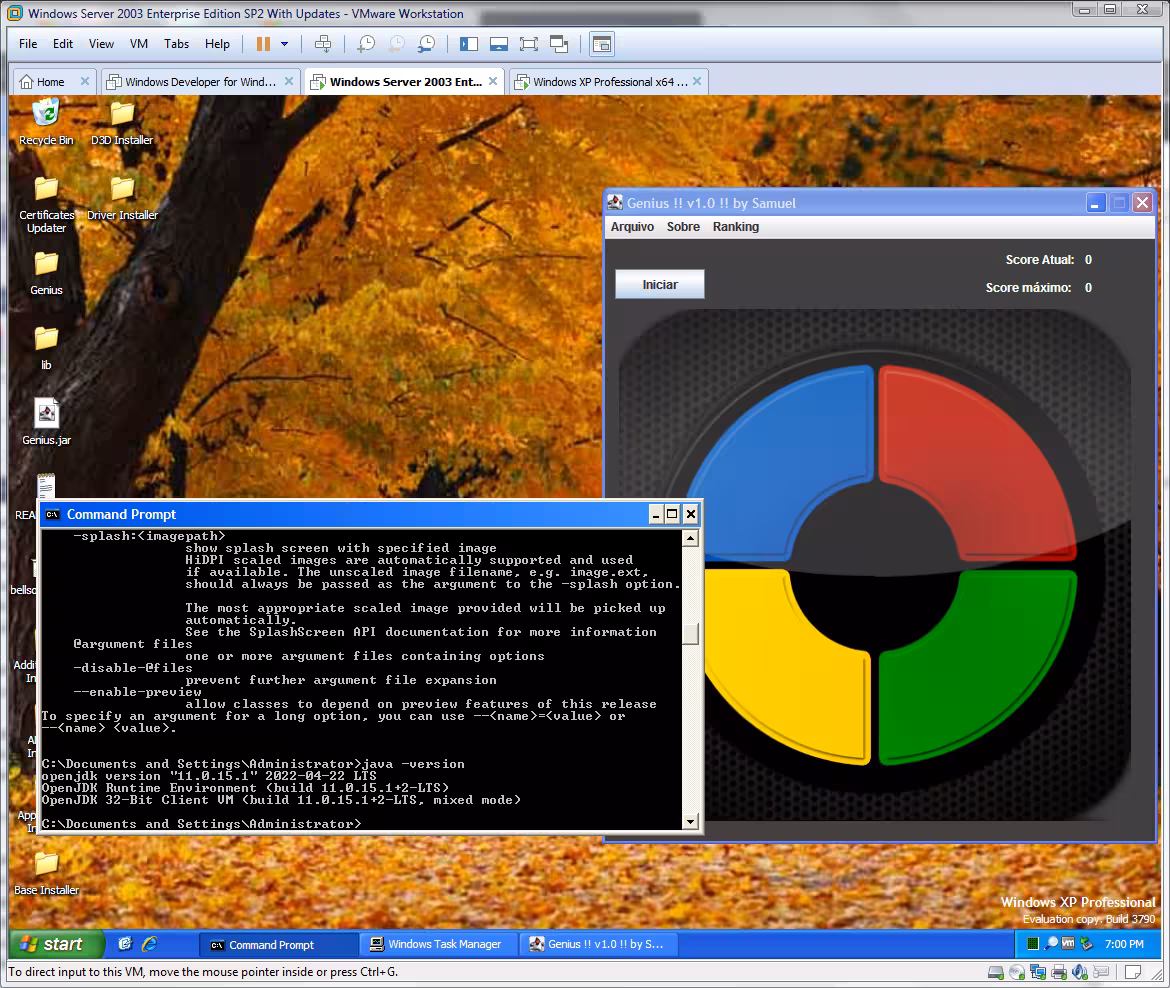Click the Command Prompt scrollbar thumb
This screenshot has height=988, width=1170.
pos(690,634)
